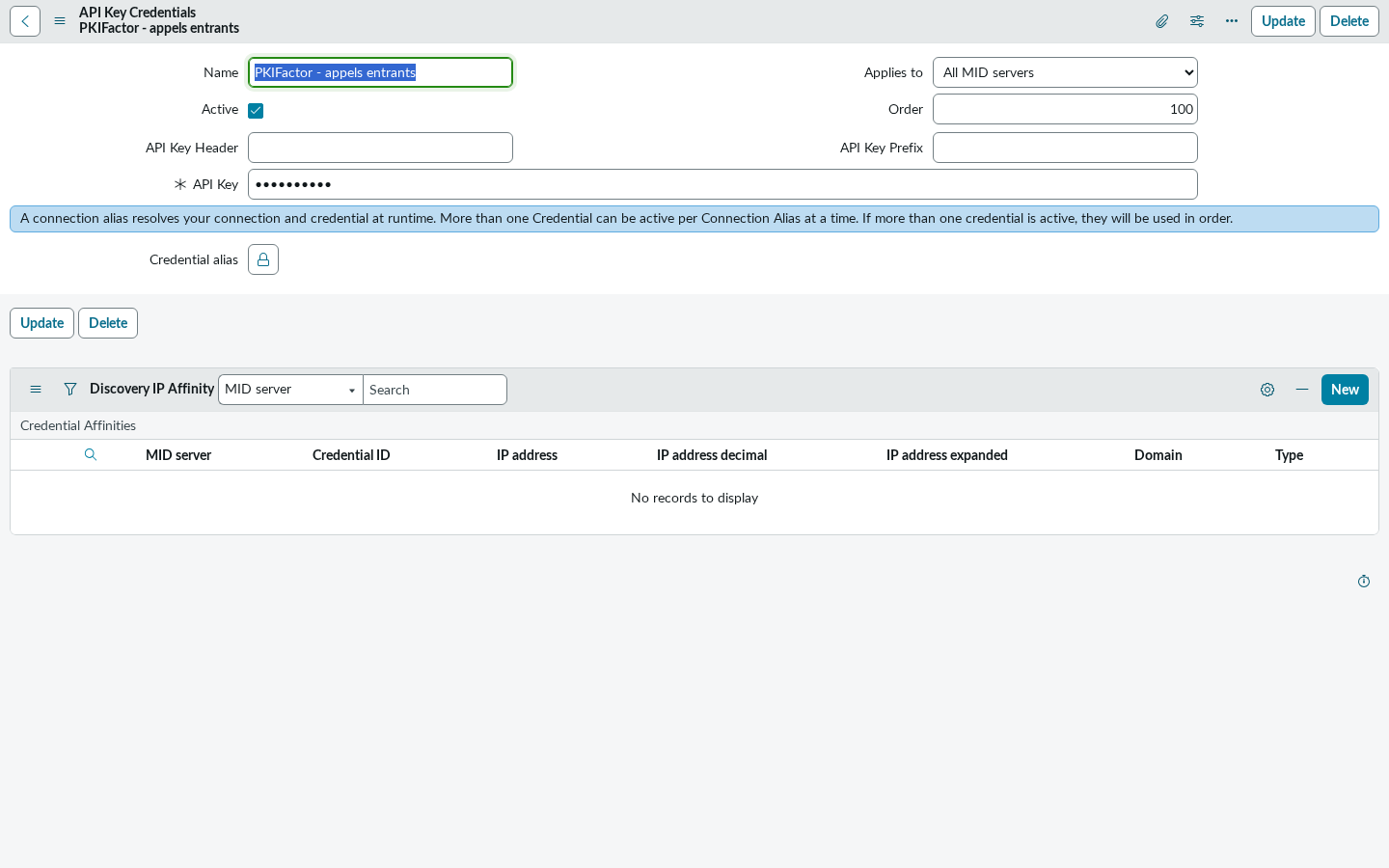This screenshot has width=1389, height=868.
Task: Click the Discovery IP Affinity title
Action: (x=151, y=389)
